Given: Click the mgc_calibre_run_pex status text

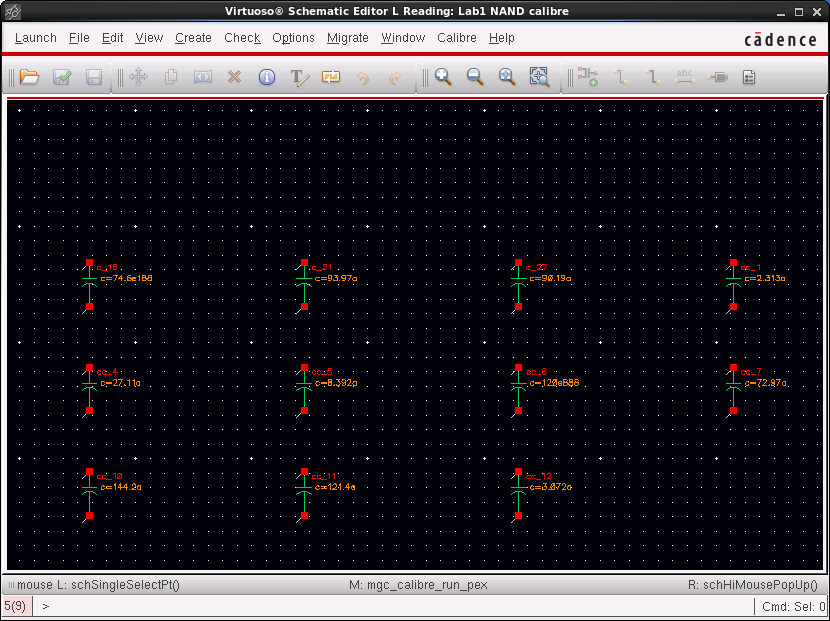Looking at the screenshot, I should tap(418, 585).
